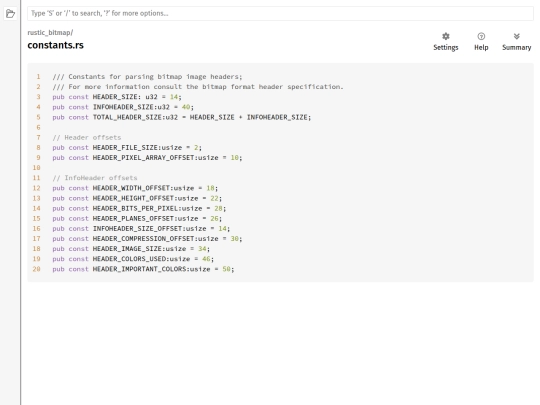This screenshot has width=540, height=405.
Task: Click HEADER_PIXEL_ARRAY_OFFSET constant name
Action: pos(143,157)
